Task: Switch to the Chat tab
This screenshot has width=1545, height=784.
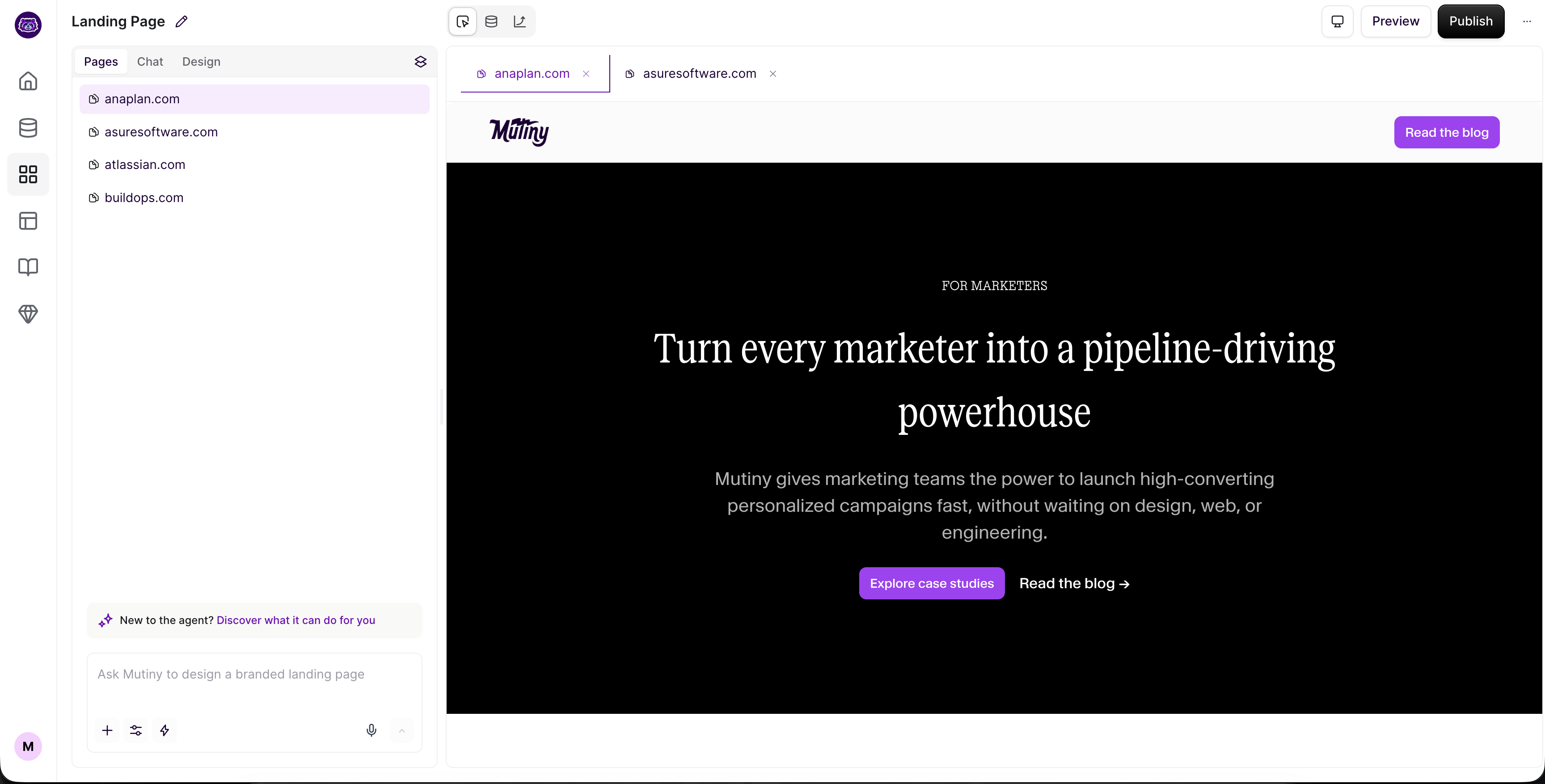Action: (150, 62)
